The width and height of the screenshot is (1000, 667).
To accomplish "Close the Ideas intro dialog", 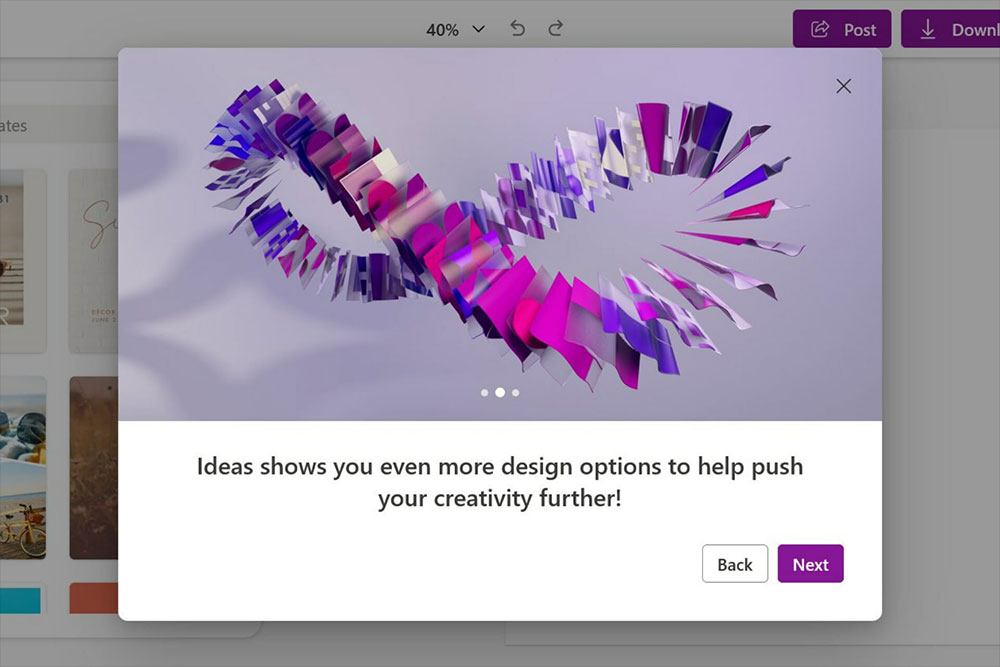I will [x=843, y=86].
